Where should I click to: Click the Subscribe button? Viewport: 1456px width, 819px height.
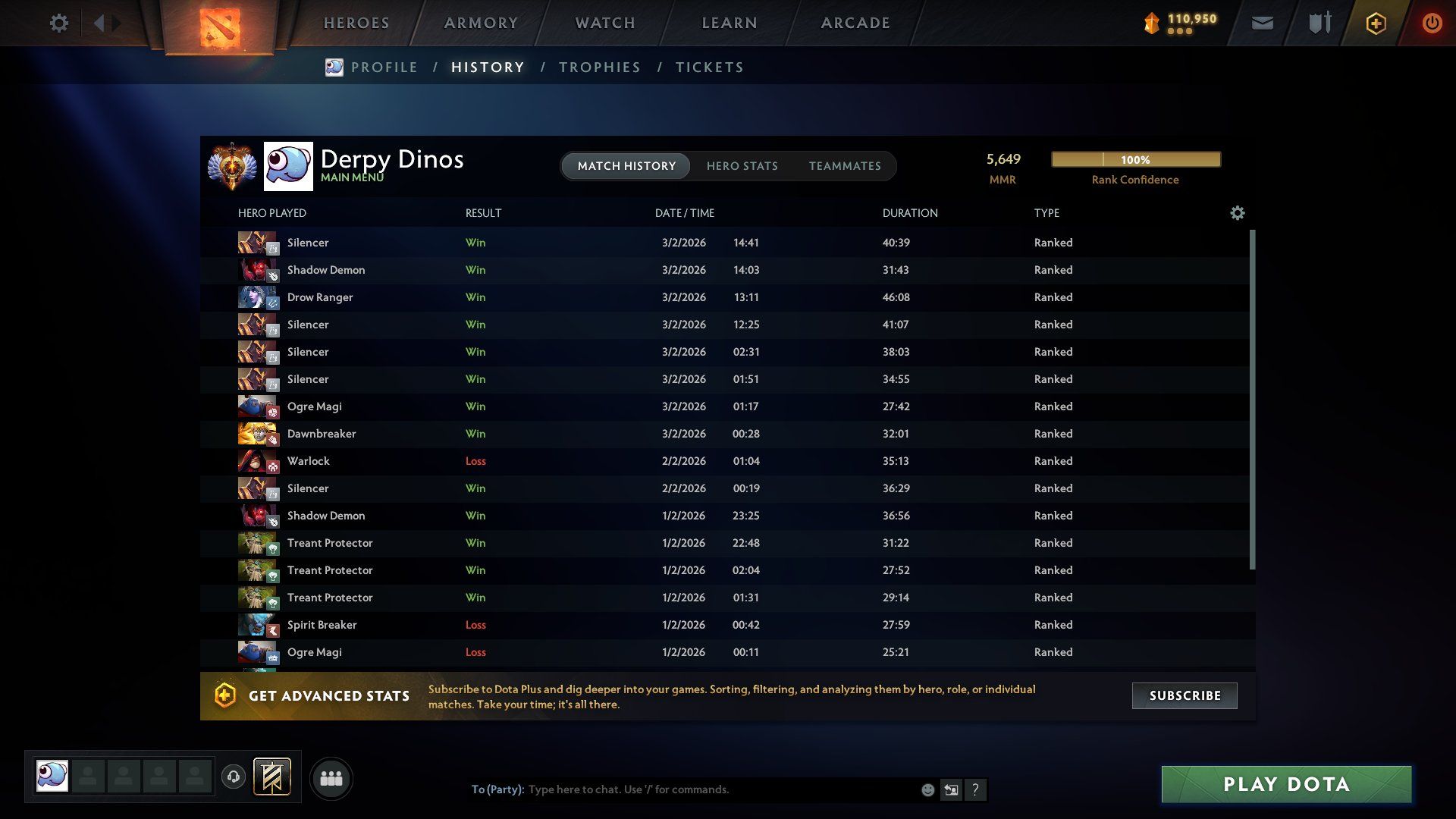click(1185, 695)
